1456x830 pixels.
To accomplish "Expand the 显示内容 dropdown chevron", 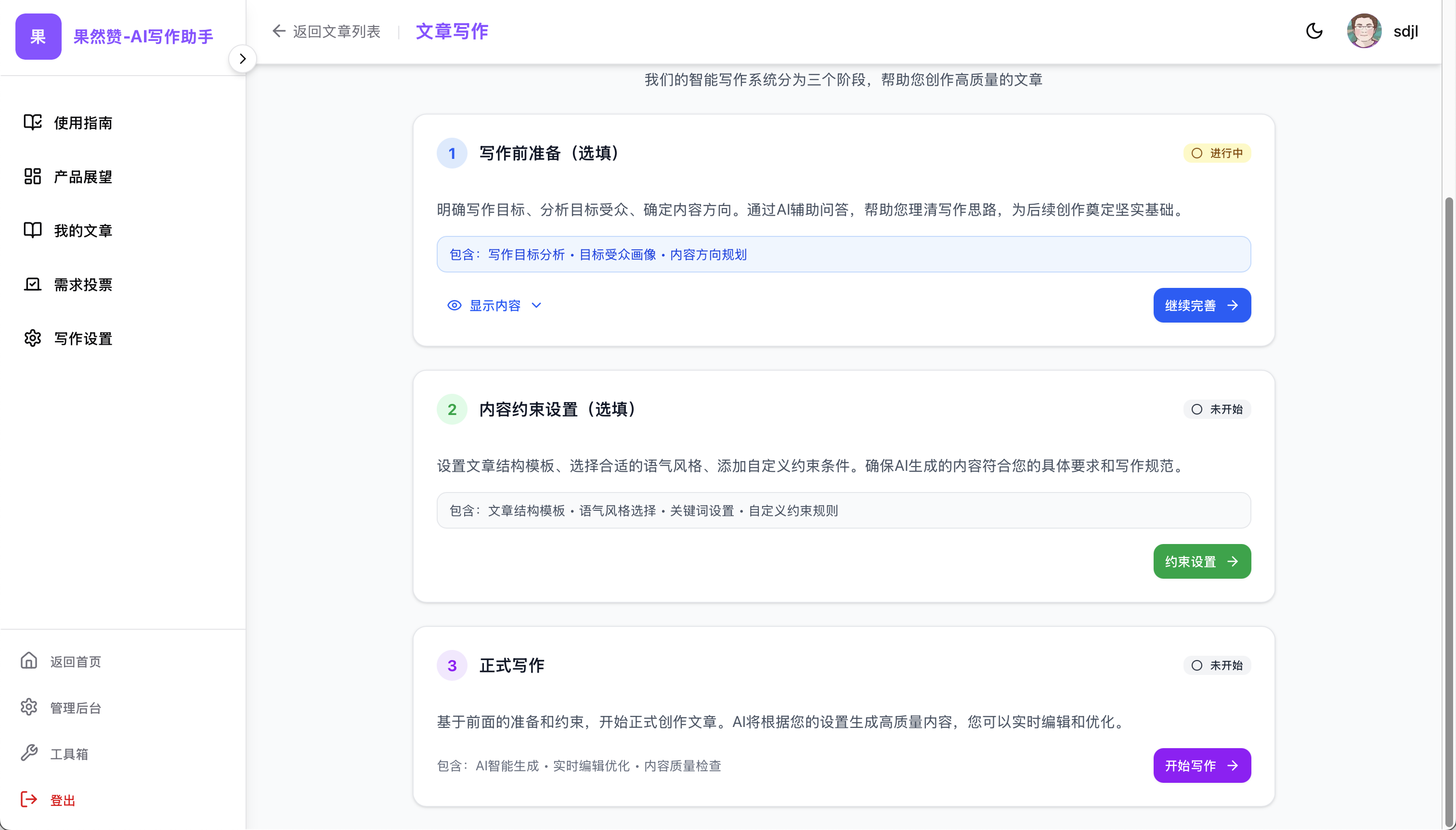I will 536,306.
